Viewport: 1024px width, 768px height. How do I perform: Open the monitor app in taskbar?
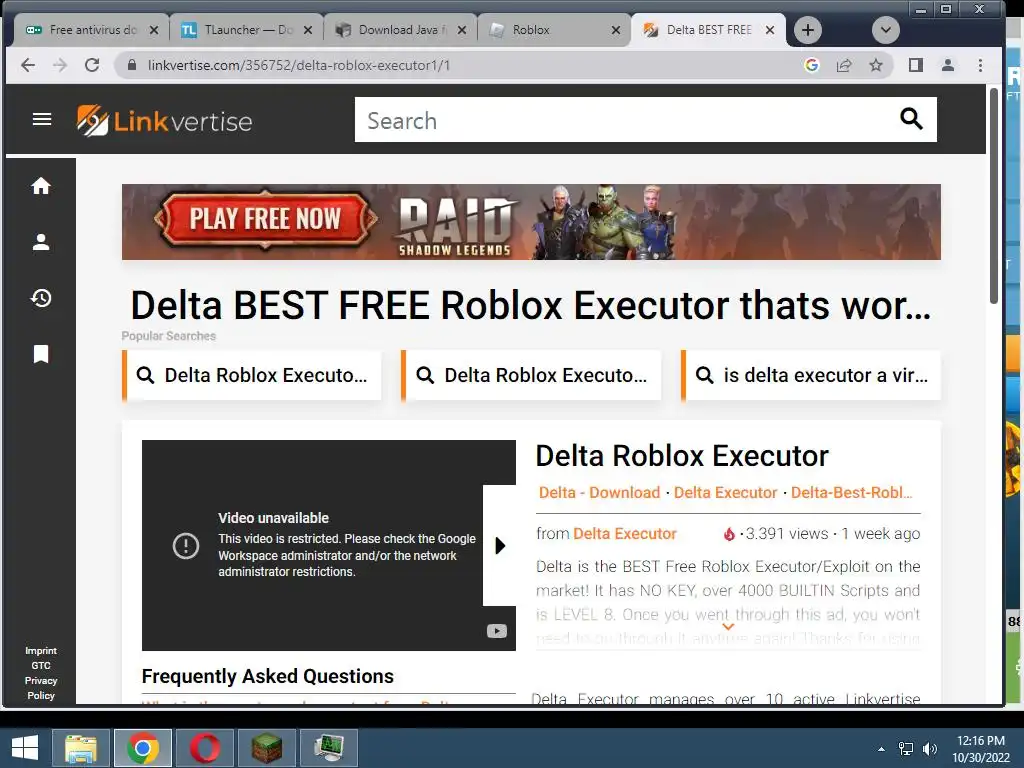328,748
